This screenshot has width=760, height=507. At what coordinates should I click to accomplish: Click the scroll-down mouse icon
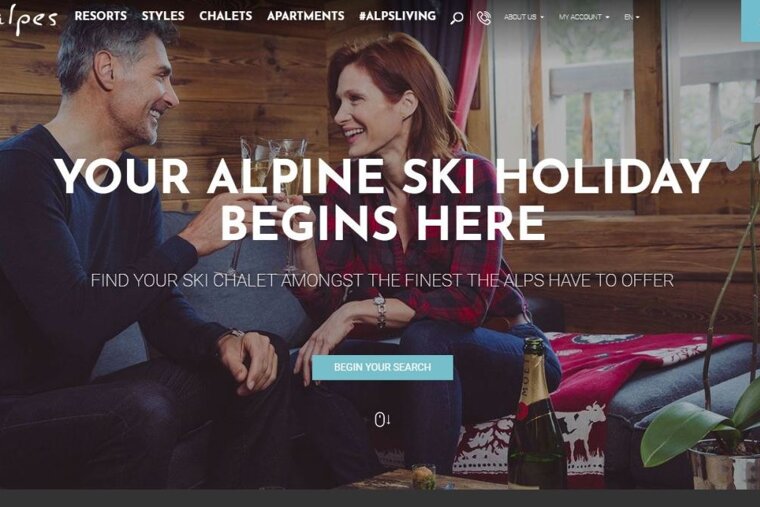382,419
